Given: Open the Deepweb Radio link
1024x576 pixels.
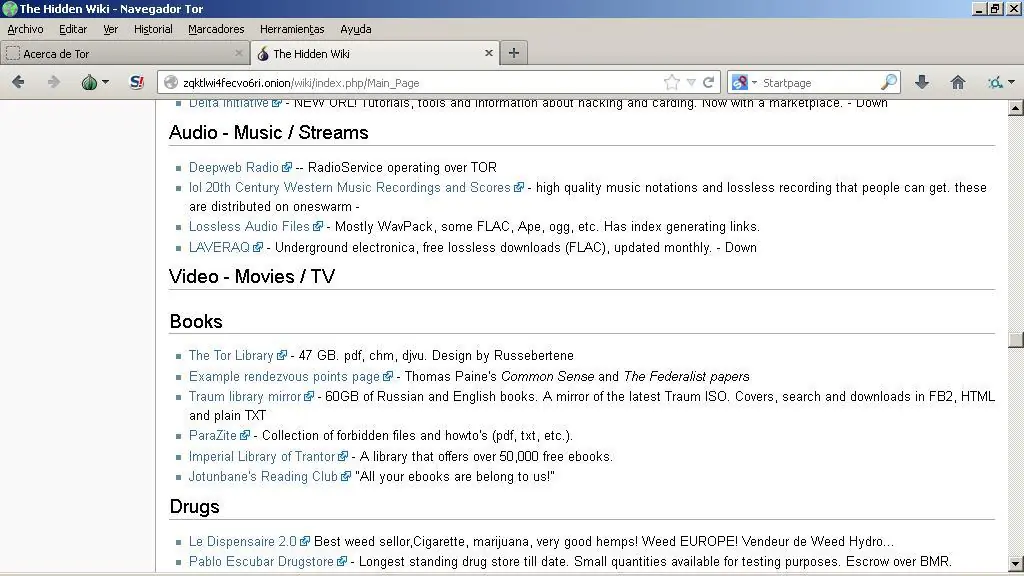Looking at the screenshot, I should tap(234, 168).
